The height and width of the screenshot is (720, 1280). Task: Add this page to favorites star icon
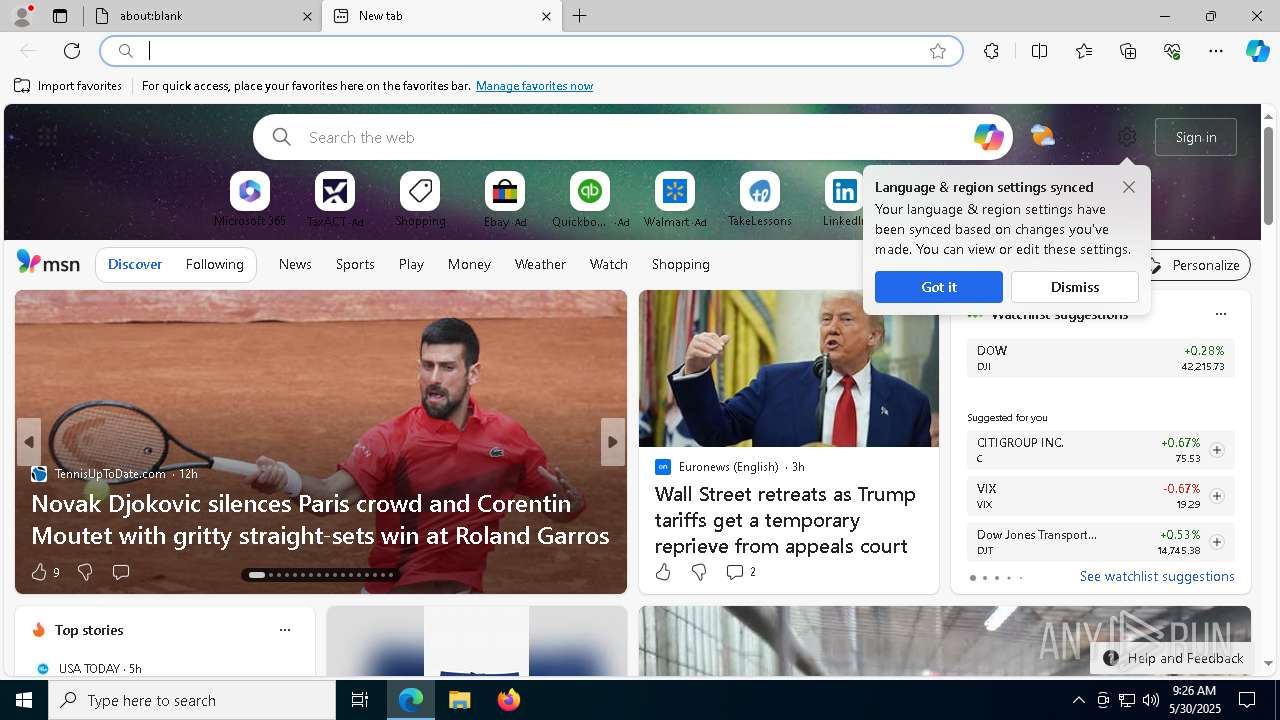pyautogui.click(x=938, y=51)
